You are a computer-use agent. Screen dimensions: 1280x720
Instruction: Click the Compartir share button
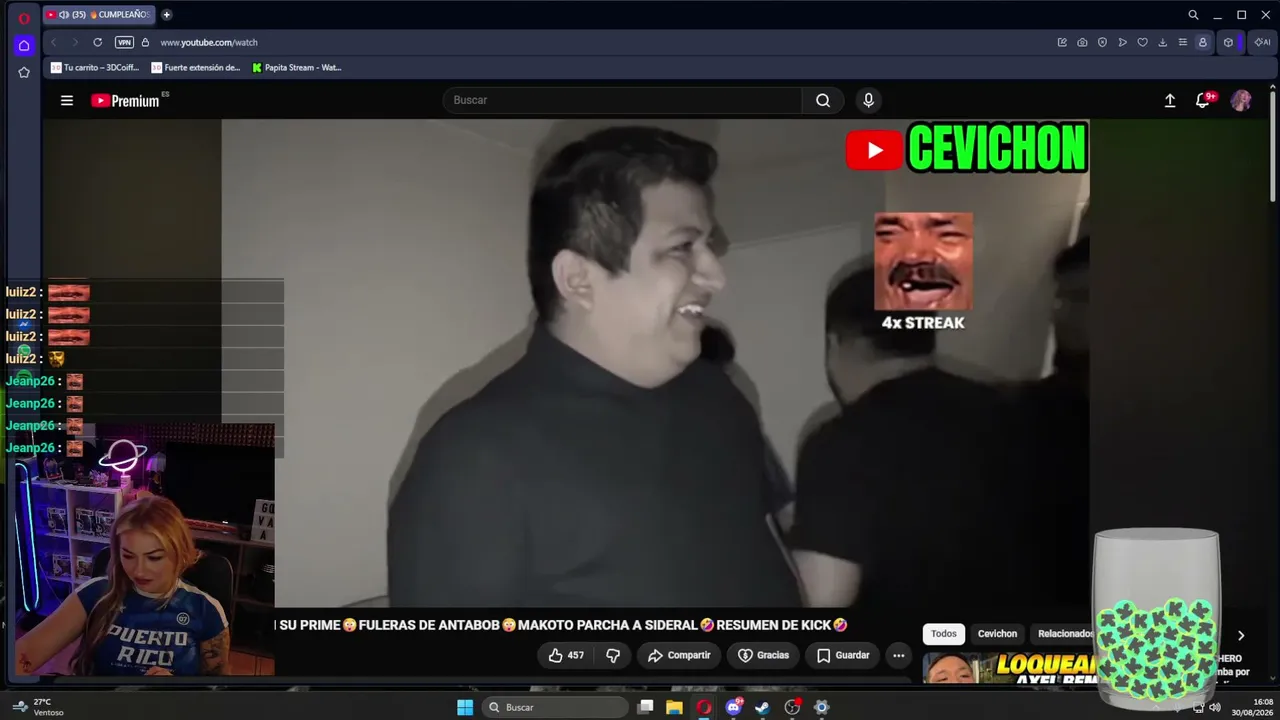(679, 655)
